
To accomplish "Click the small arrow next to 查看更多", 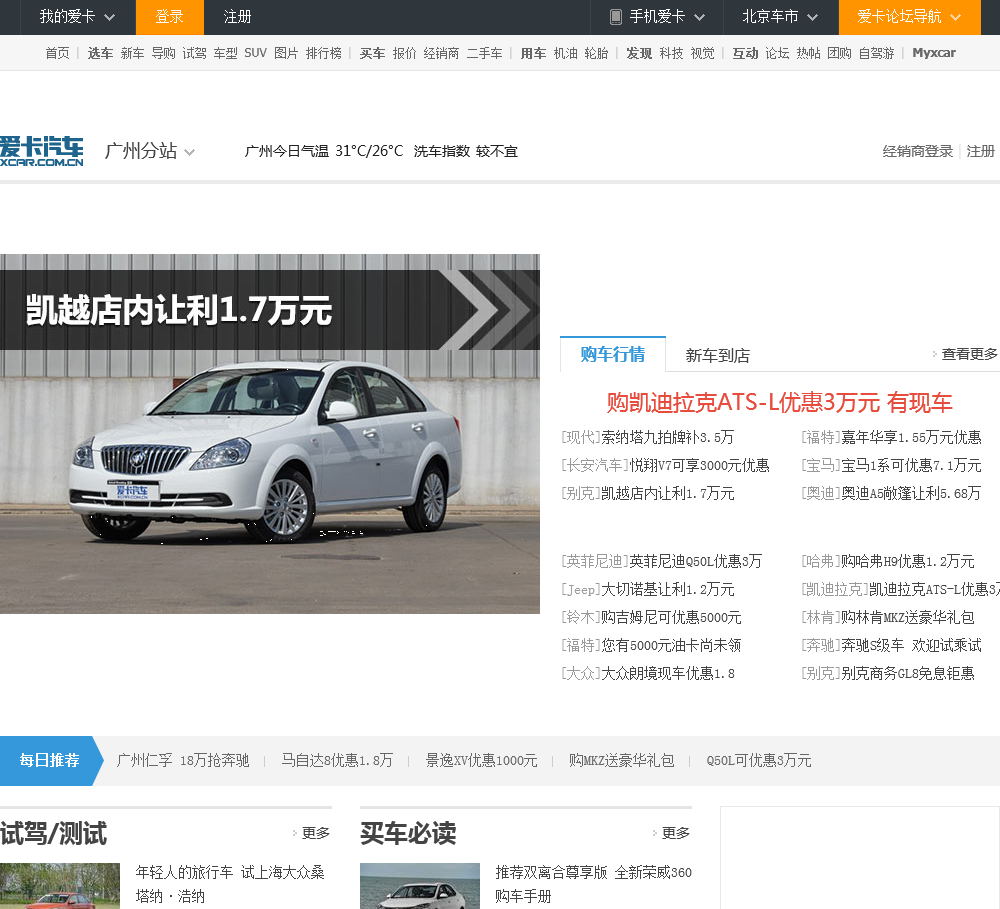I will [934, 354].
